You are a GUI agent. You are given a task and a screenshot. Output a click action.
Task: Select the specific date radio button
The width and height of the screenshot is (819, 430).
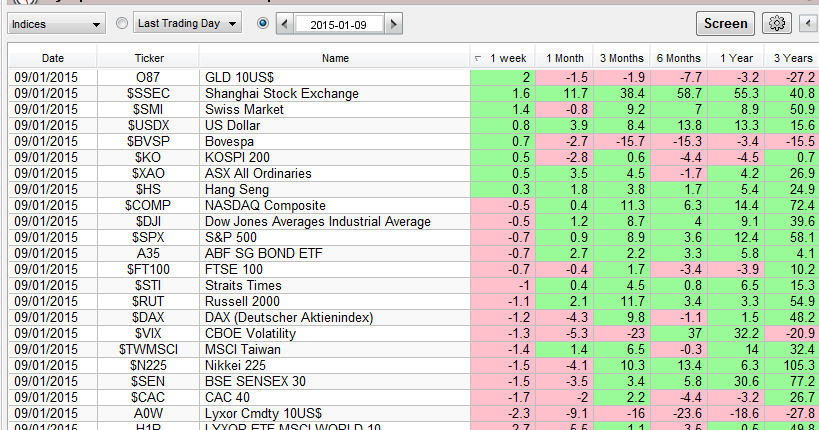point(263,23)
